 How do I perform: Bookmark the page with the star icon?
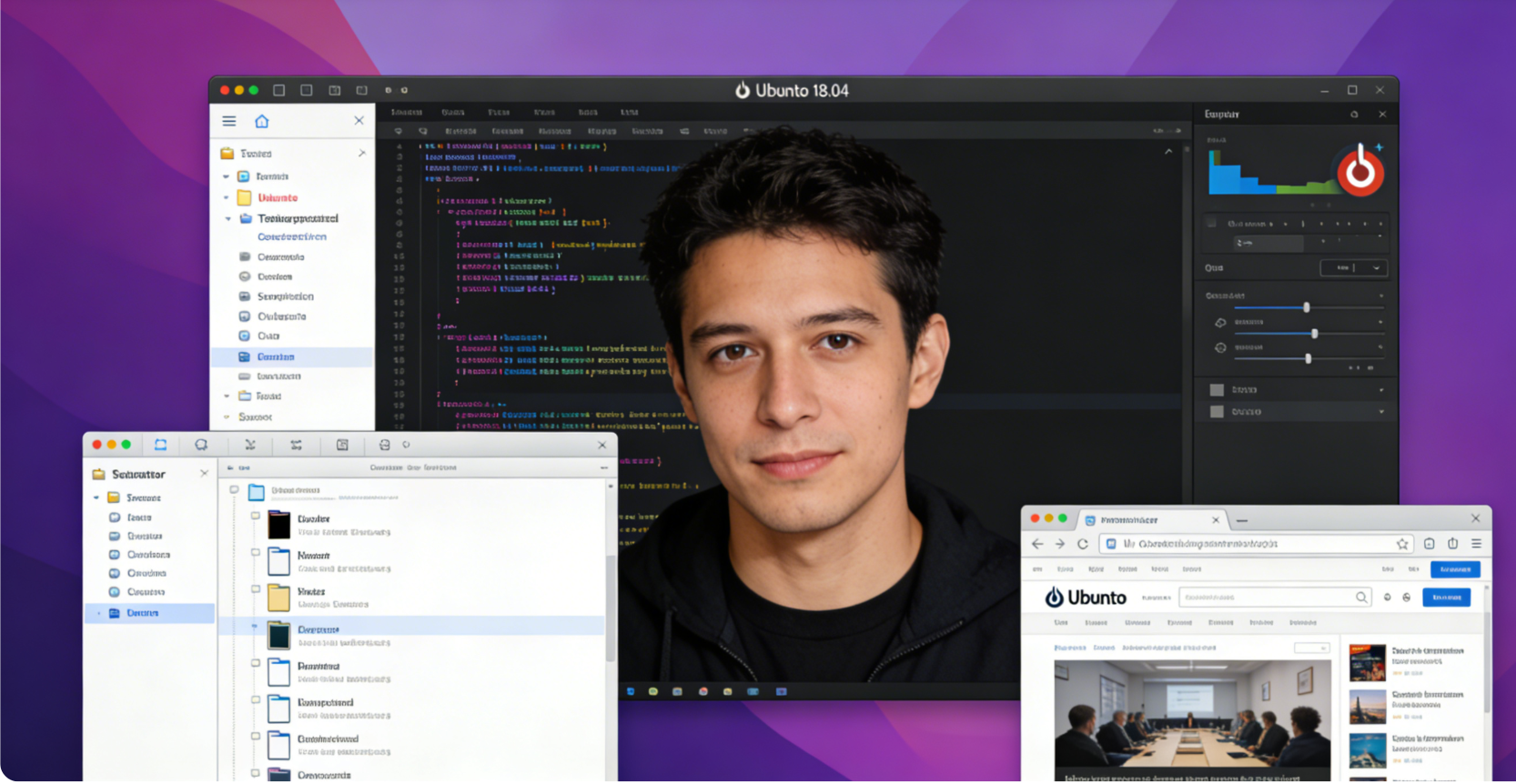click(x=1402, y=544)
